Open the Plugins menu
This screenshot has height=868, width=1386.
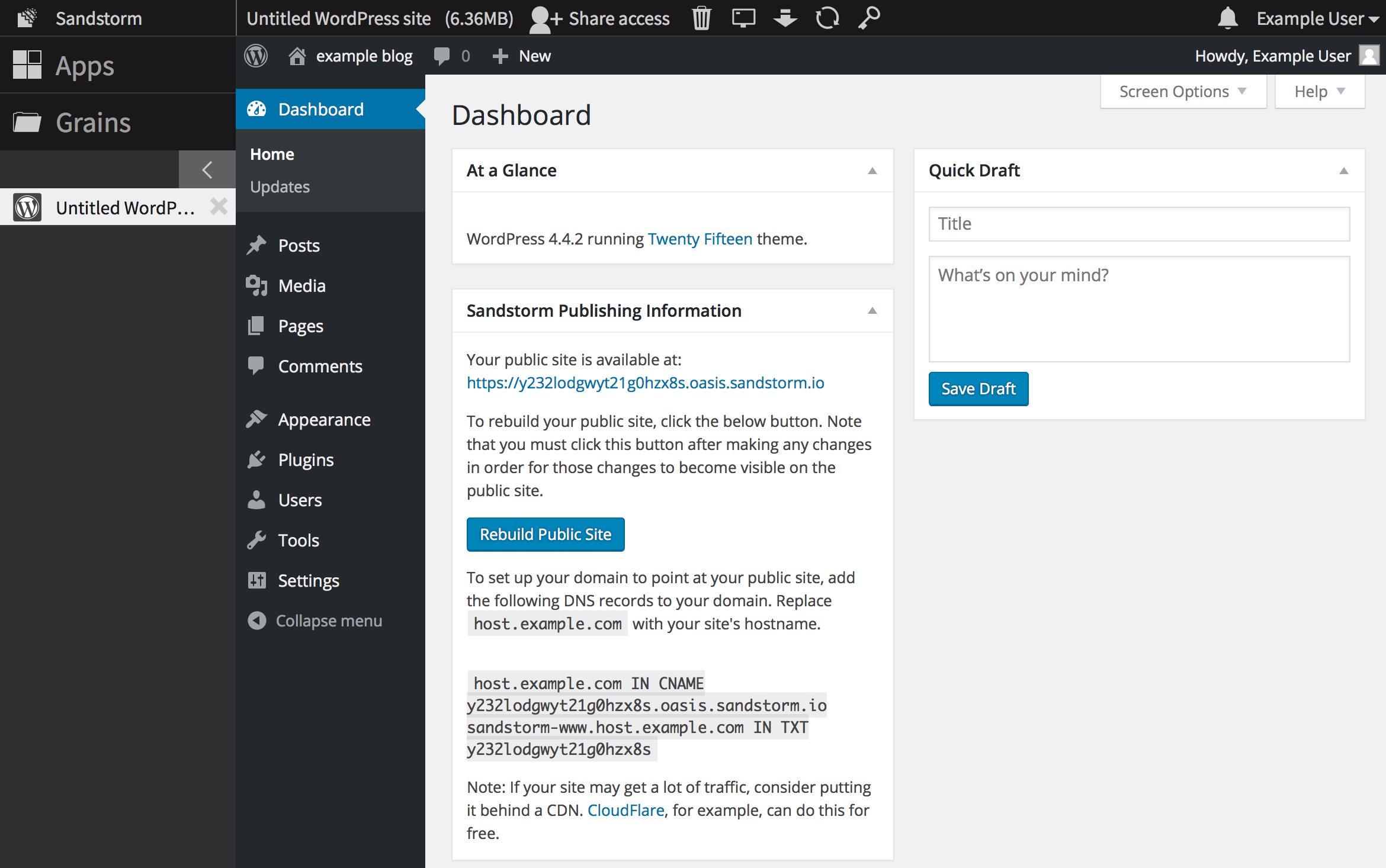tap(331, 459)
